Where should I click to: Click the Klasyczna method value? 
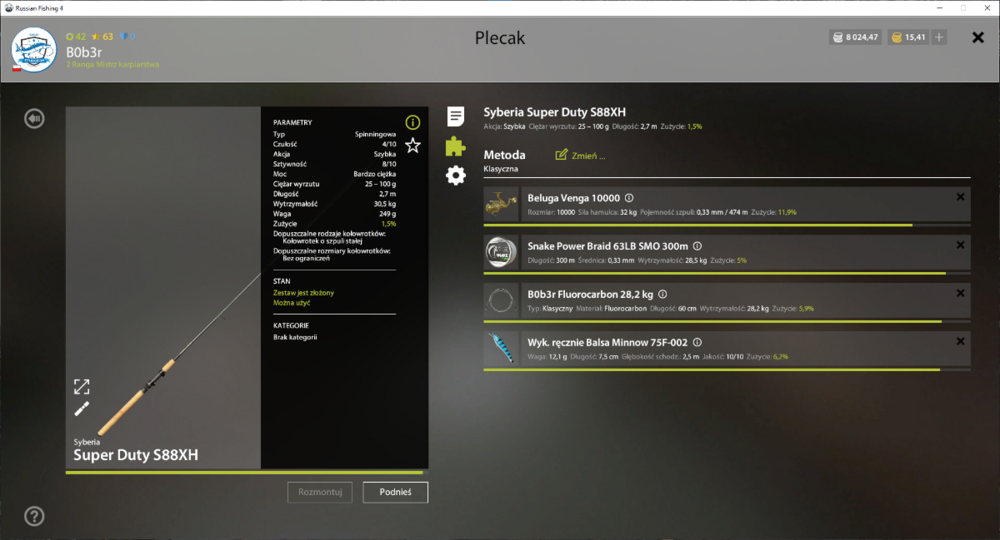pos(501,169)
